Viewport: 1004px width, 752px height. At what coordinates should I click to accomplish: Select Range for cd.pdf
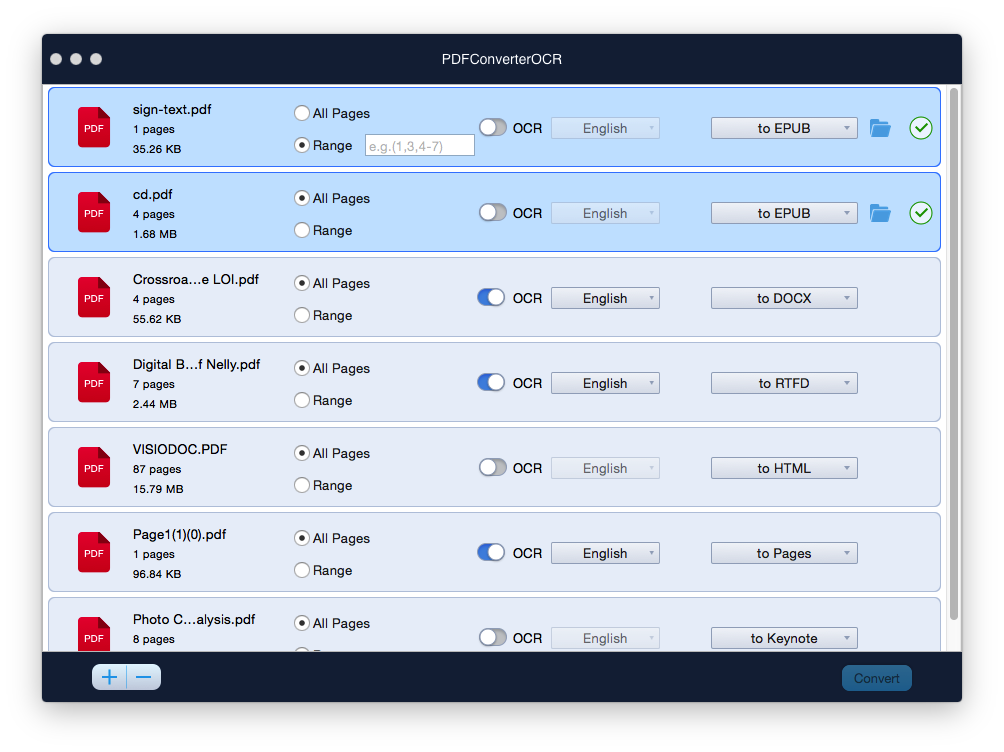[302, 230]
